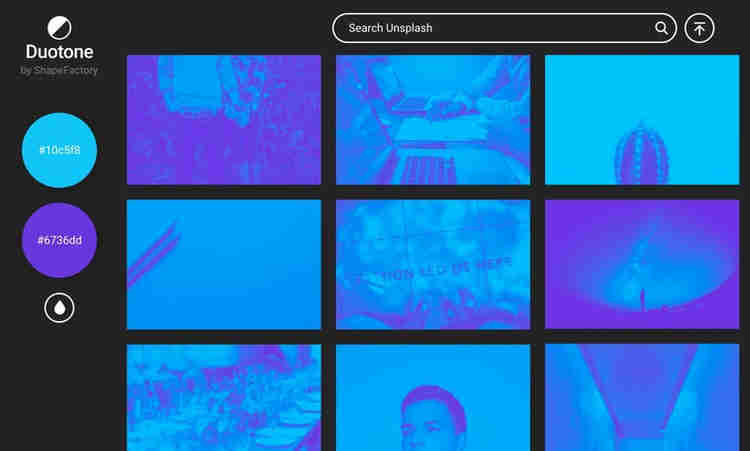Pick the purple #6736dd swatch
This screenshot has height=451, width=750.
[x=59, y=240]
